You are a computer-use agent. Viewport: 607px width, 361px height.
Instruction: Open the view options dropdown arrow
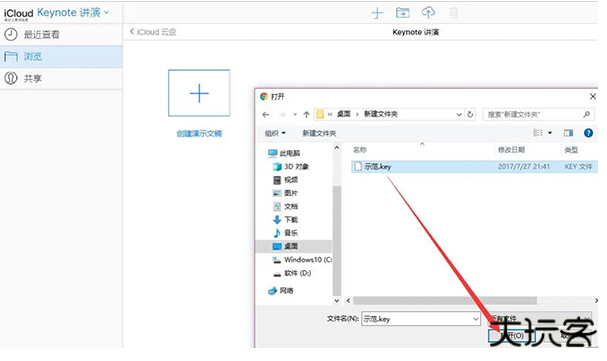550,133
